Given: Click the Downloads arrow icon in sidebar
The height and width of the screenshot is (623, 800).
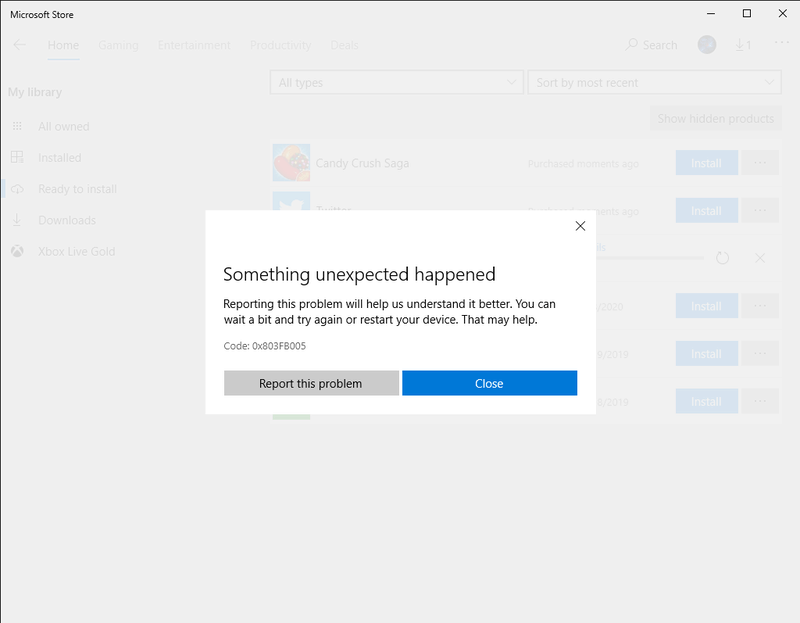Looking at the screenshot, I should [17, 220].
